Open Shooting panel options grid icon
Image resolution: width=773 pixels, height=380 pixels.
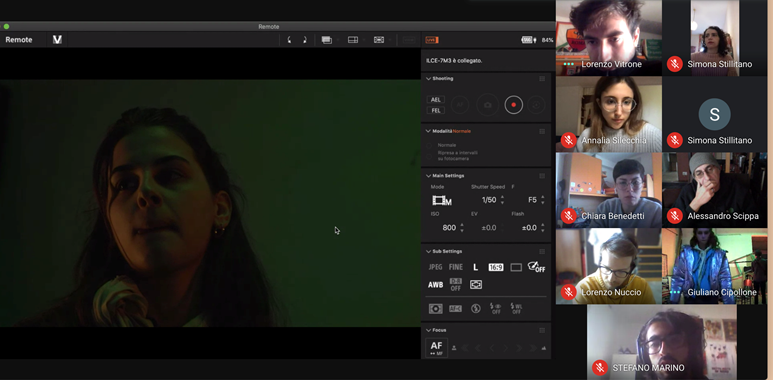point(542,78)
